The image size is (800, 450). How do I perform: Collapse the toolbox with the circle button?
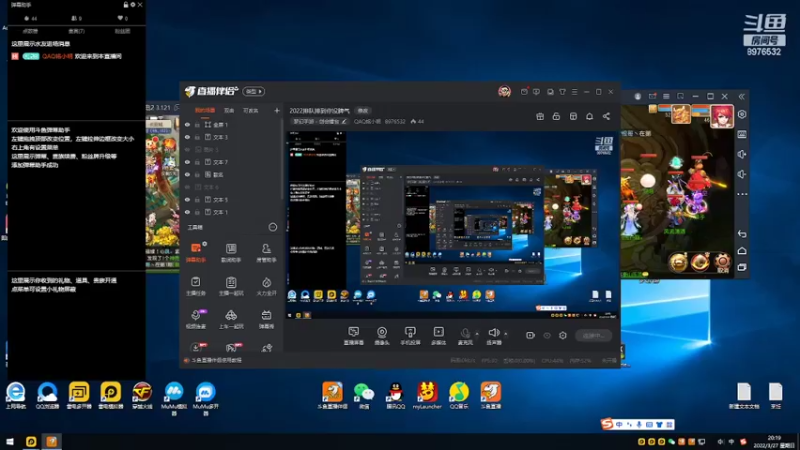273,227
